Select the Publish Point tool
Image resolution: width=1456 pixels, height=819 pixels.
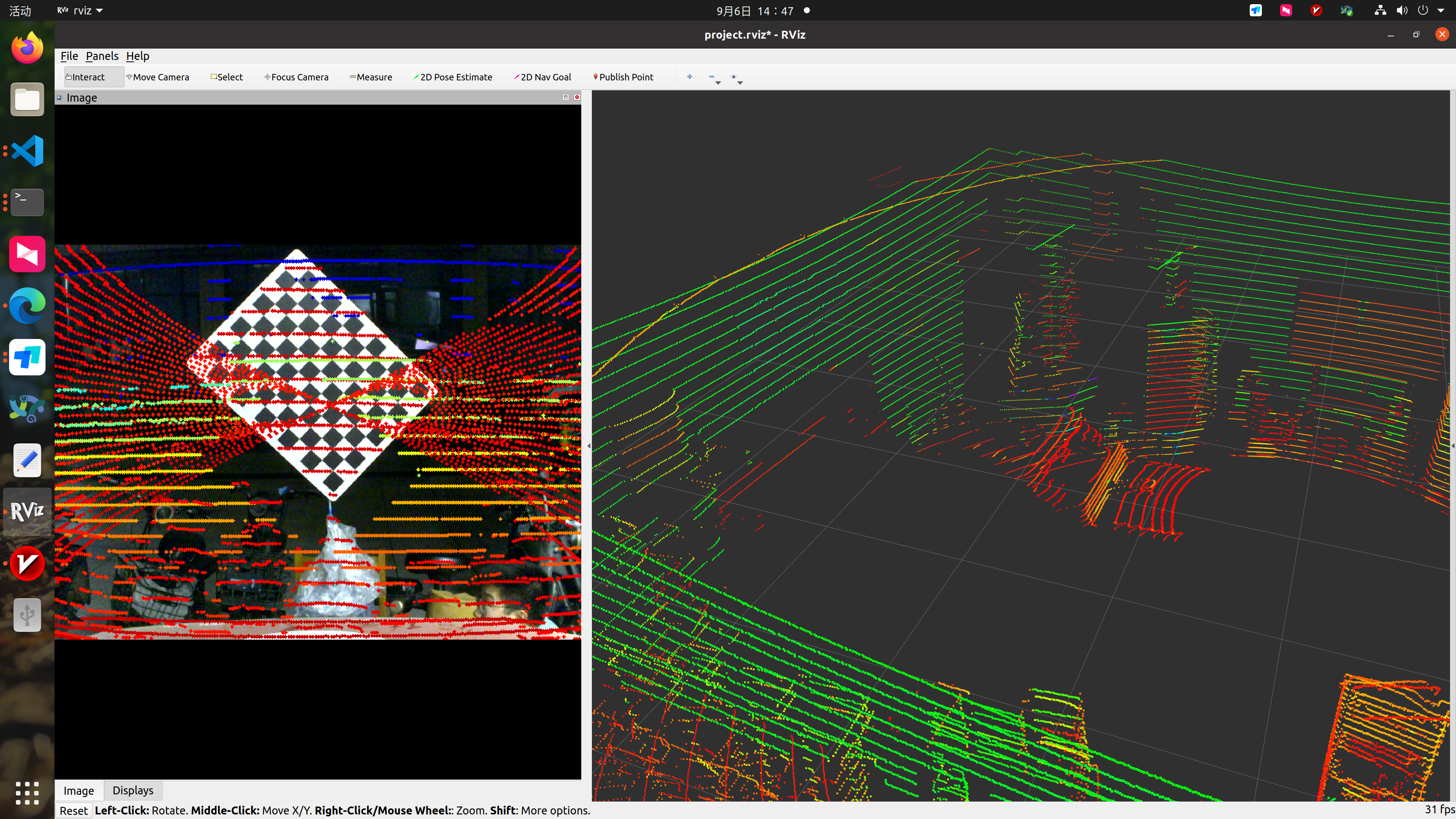point(623,77)
